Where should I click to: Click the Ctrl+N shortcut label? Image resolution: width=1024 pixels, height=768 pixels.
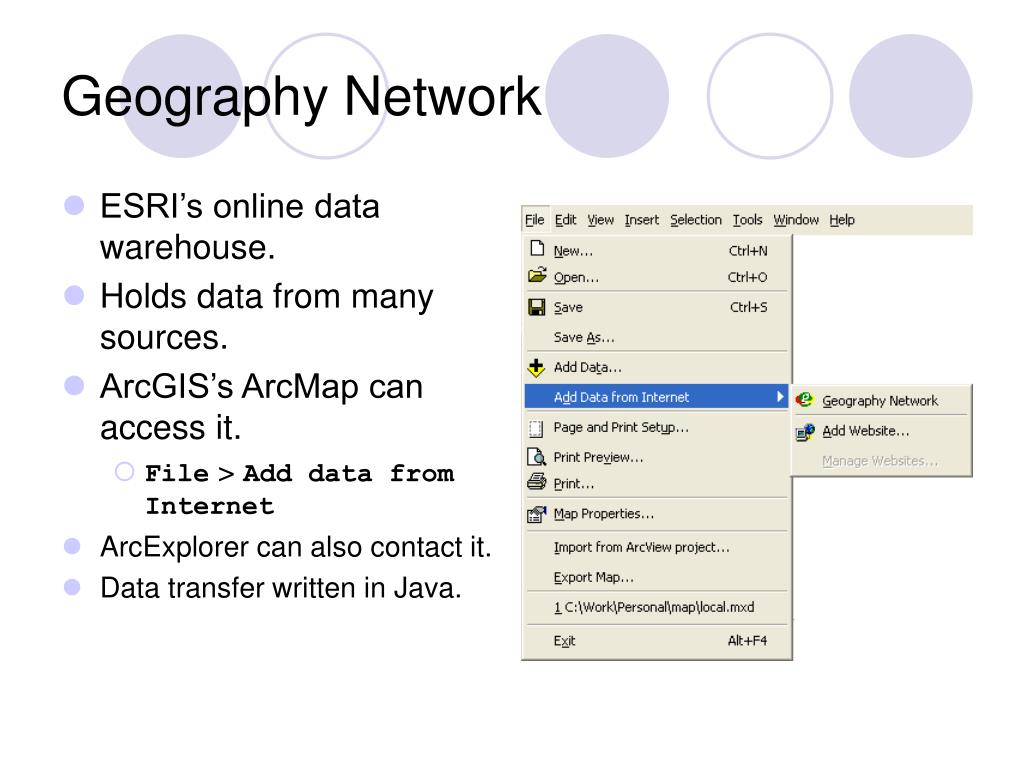[748, 251]
